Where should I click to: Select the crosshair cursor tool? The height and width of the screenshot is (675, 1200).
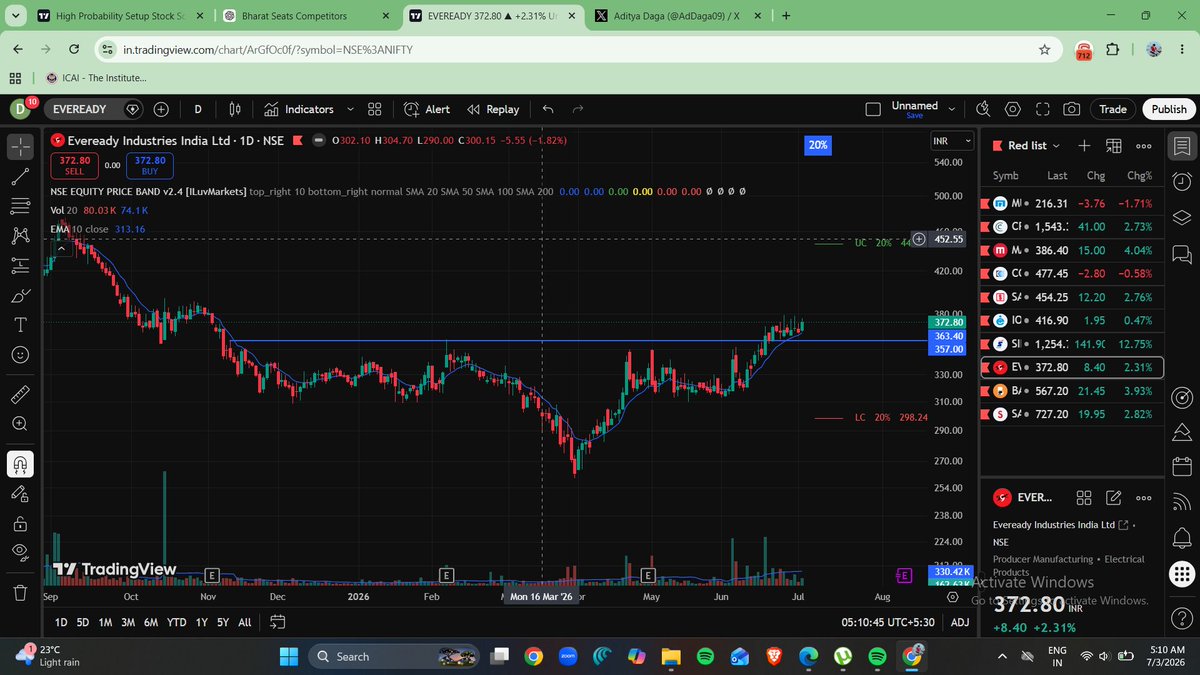20,147
